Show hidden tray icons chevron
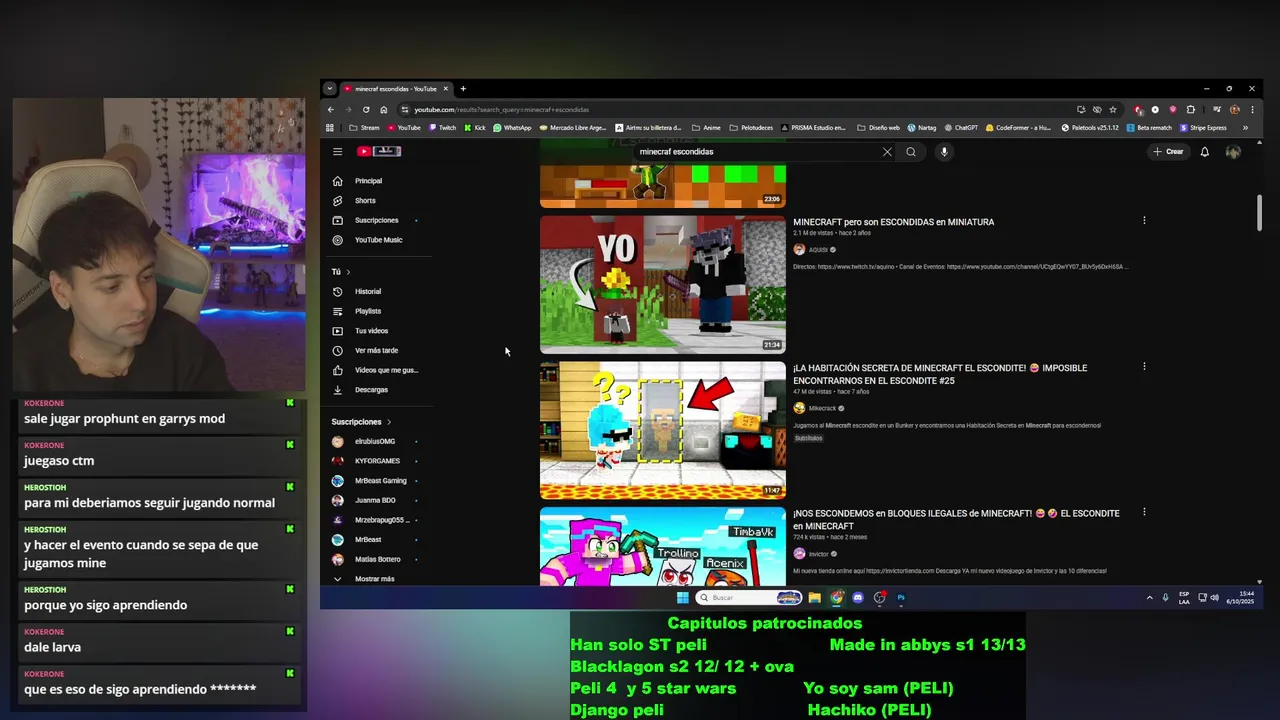The width and height of the screenshot is (1280, 720). point(1149,598)
